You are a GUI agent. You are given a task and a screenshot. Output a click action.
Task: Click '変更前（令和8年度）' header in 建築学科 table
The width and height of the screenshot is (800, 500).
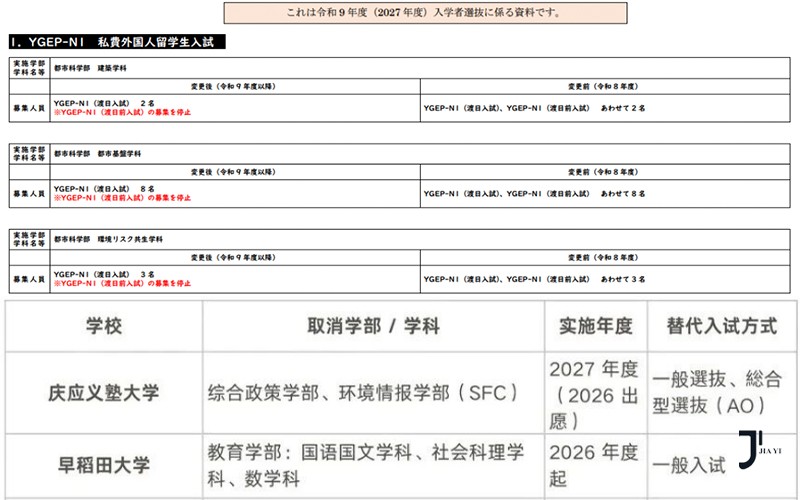tap(603, 87)
